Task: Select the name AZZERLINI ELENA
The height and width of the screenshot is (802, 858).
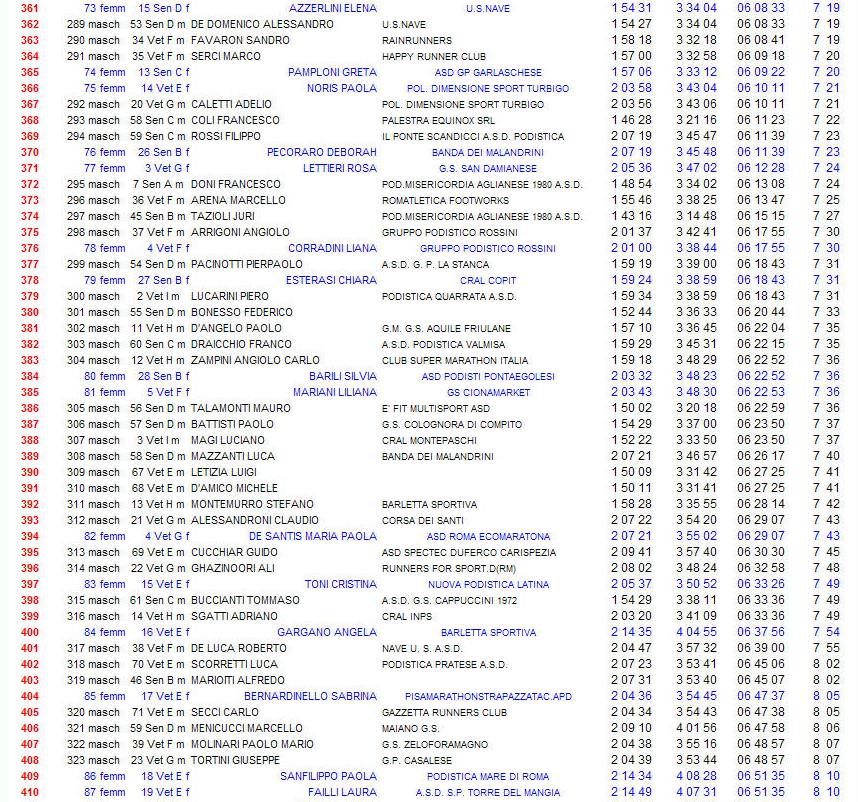Action: (333, 8)
